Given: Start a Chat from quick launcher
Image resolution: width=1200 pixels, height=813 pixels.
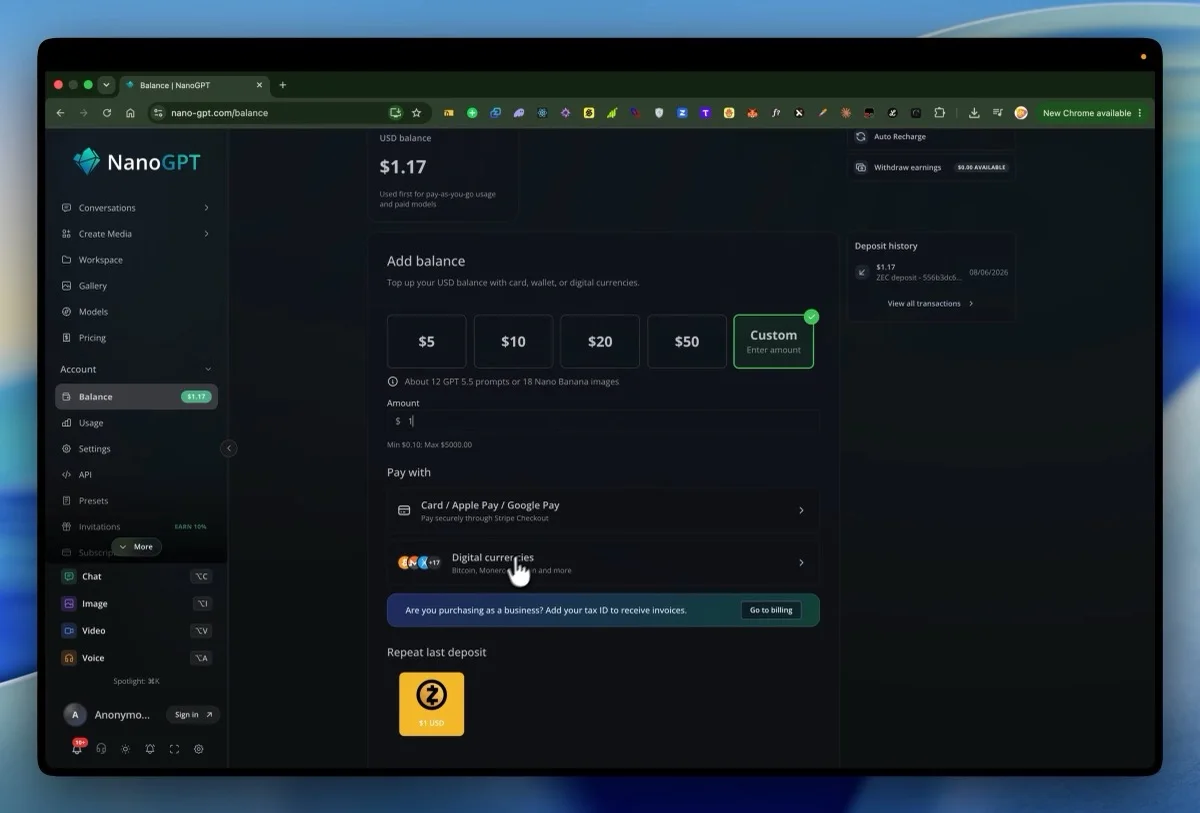Looking at the screenshot, I should click(136, 577).
